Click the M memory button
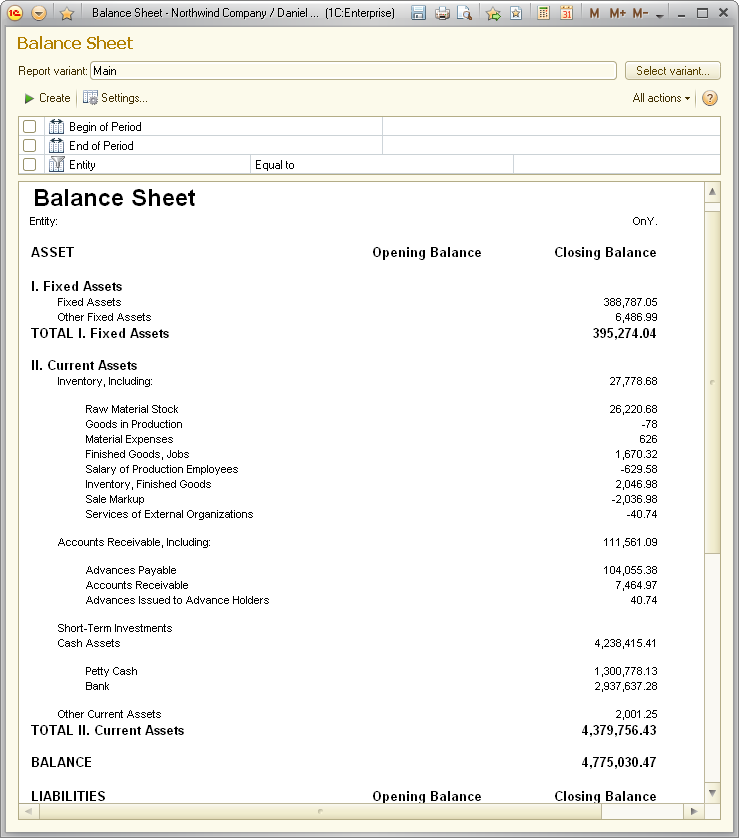 click(594, 13)
